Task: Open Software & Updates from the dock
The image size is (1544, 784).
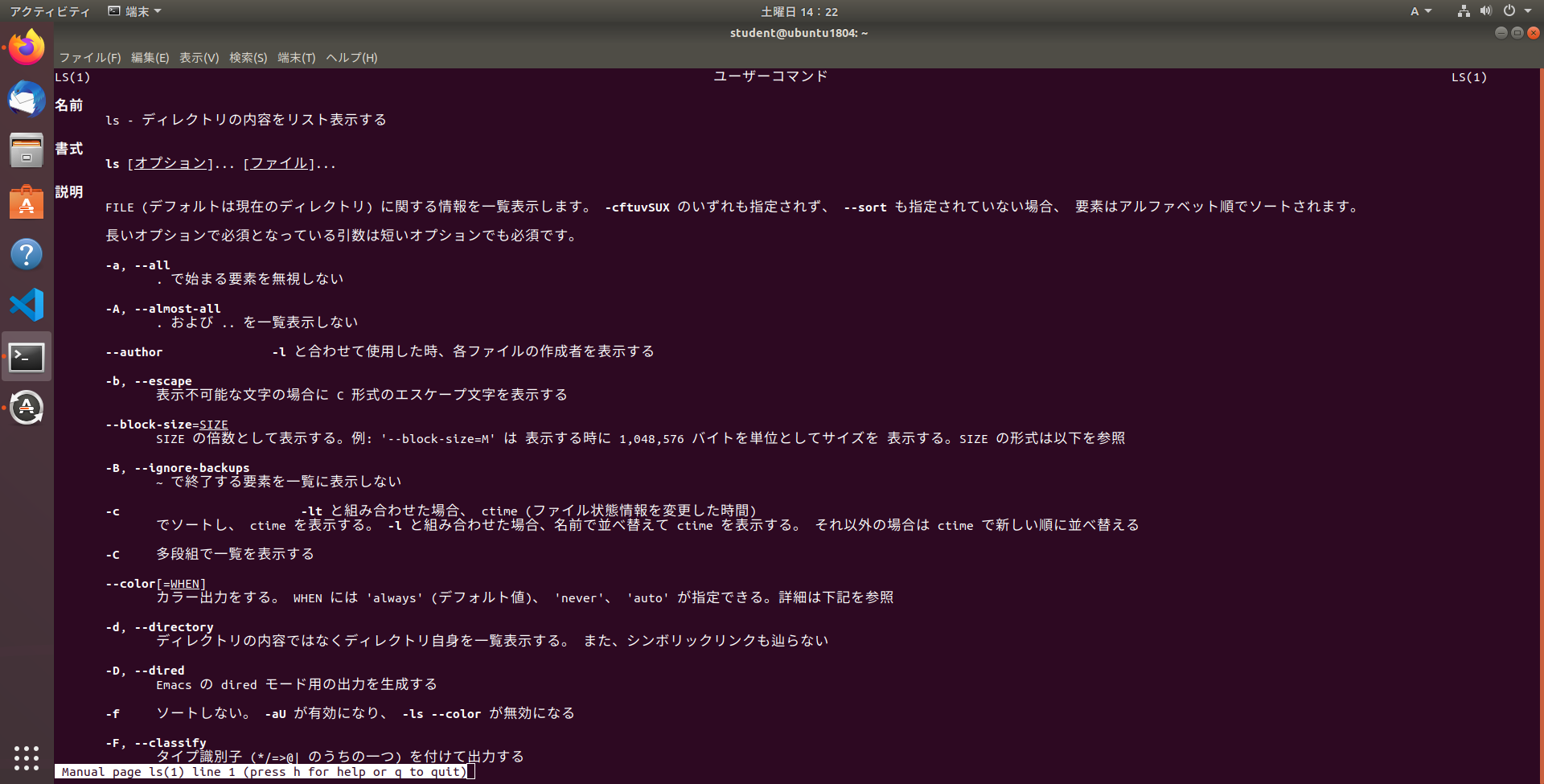Action: pos(27,408)
